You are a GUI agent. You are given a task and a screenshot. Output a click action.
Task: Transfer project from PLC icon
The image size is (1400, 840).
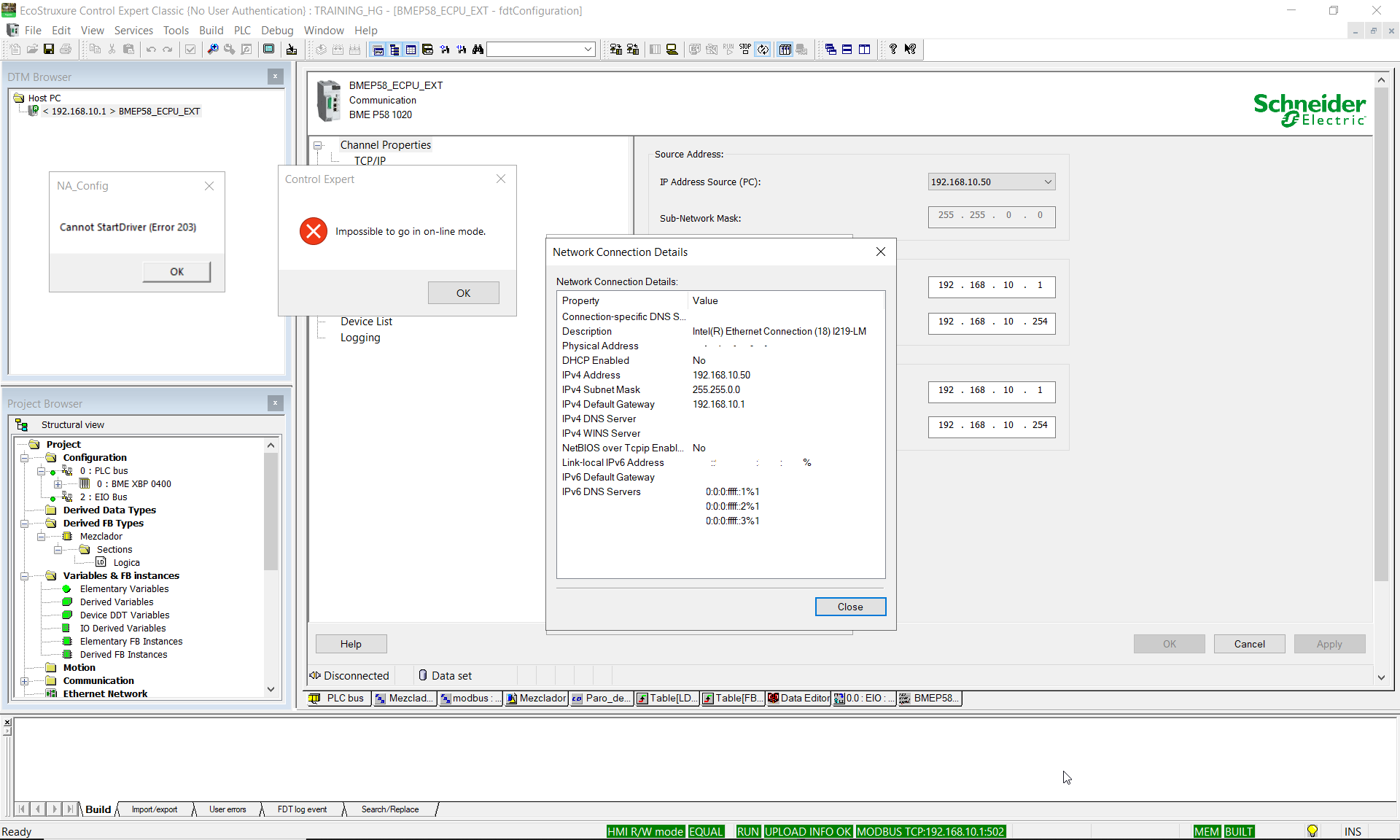(633, 50)
